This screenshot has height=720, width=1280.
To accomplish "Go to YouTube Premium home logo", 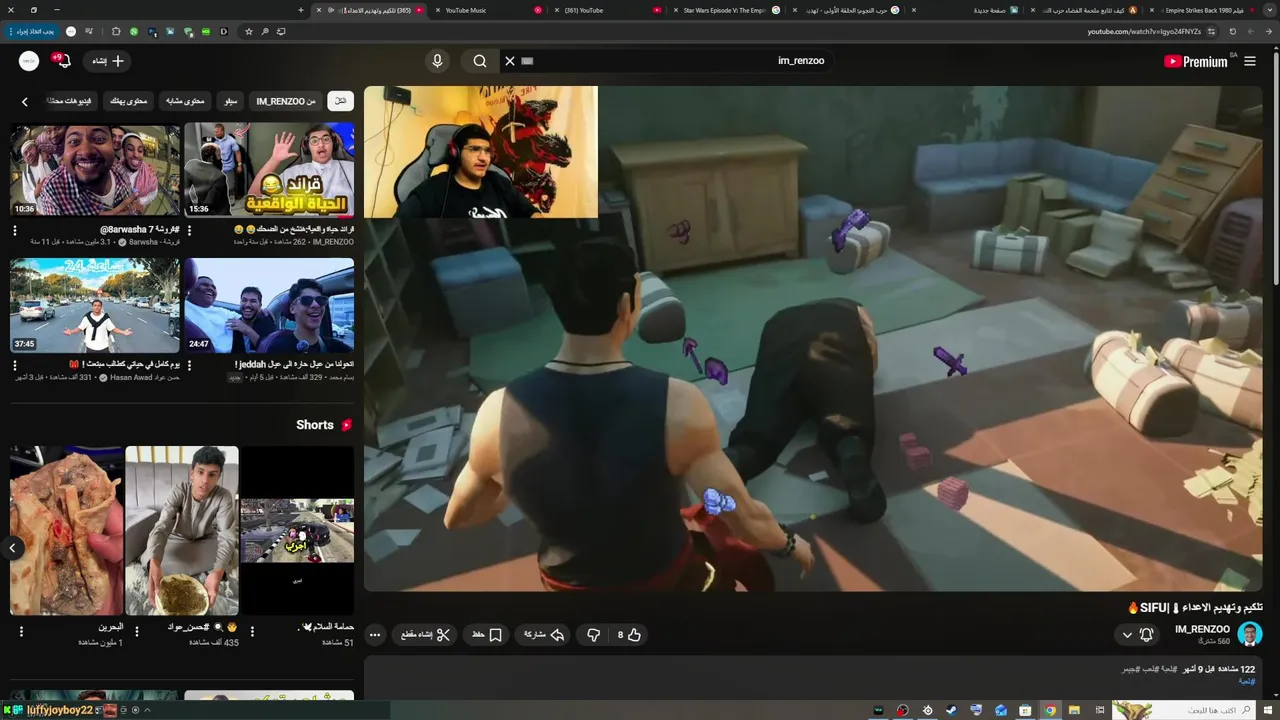I will tap(1196, 61).
